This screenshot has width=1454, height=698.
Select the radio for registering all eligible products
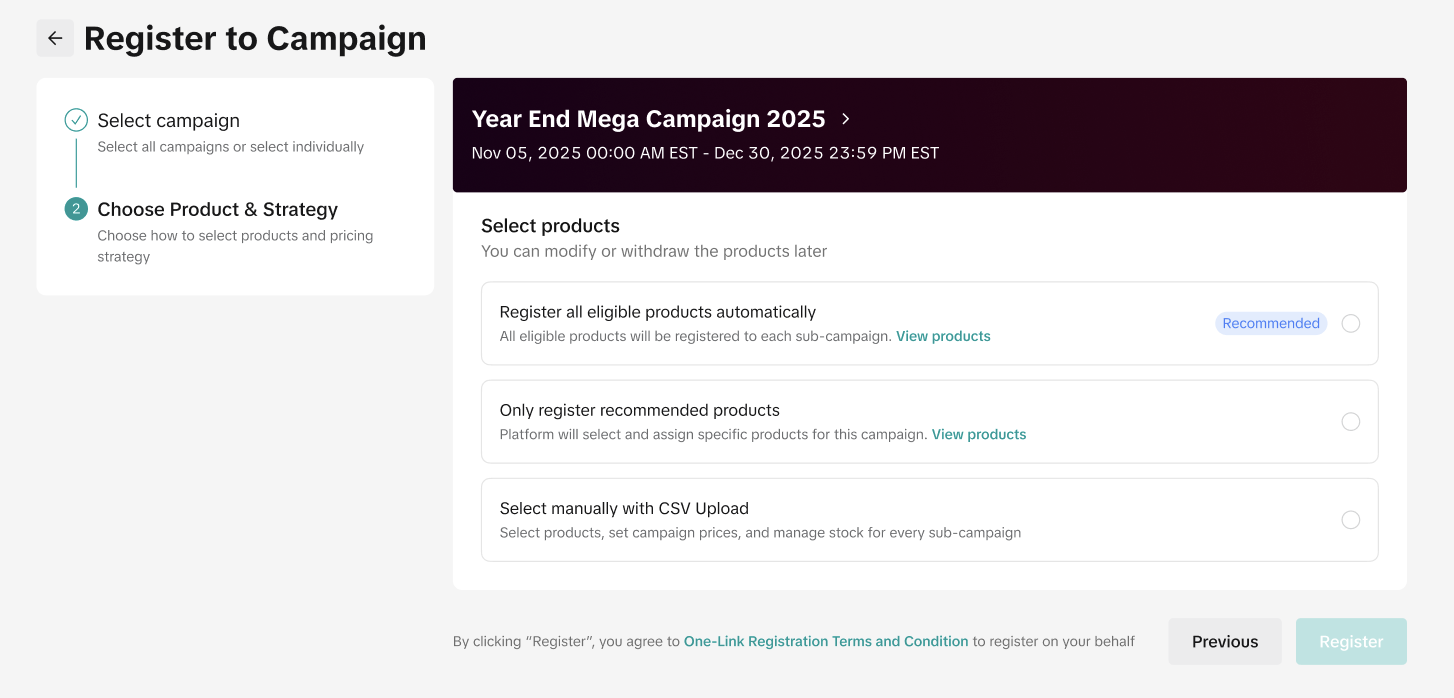tap(1350, 323)
